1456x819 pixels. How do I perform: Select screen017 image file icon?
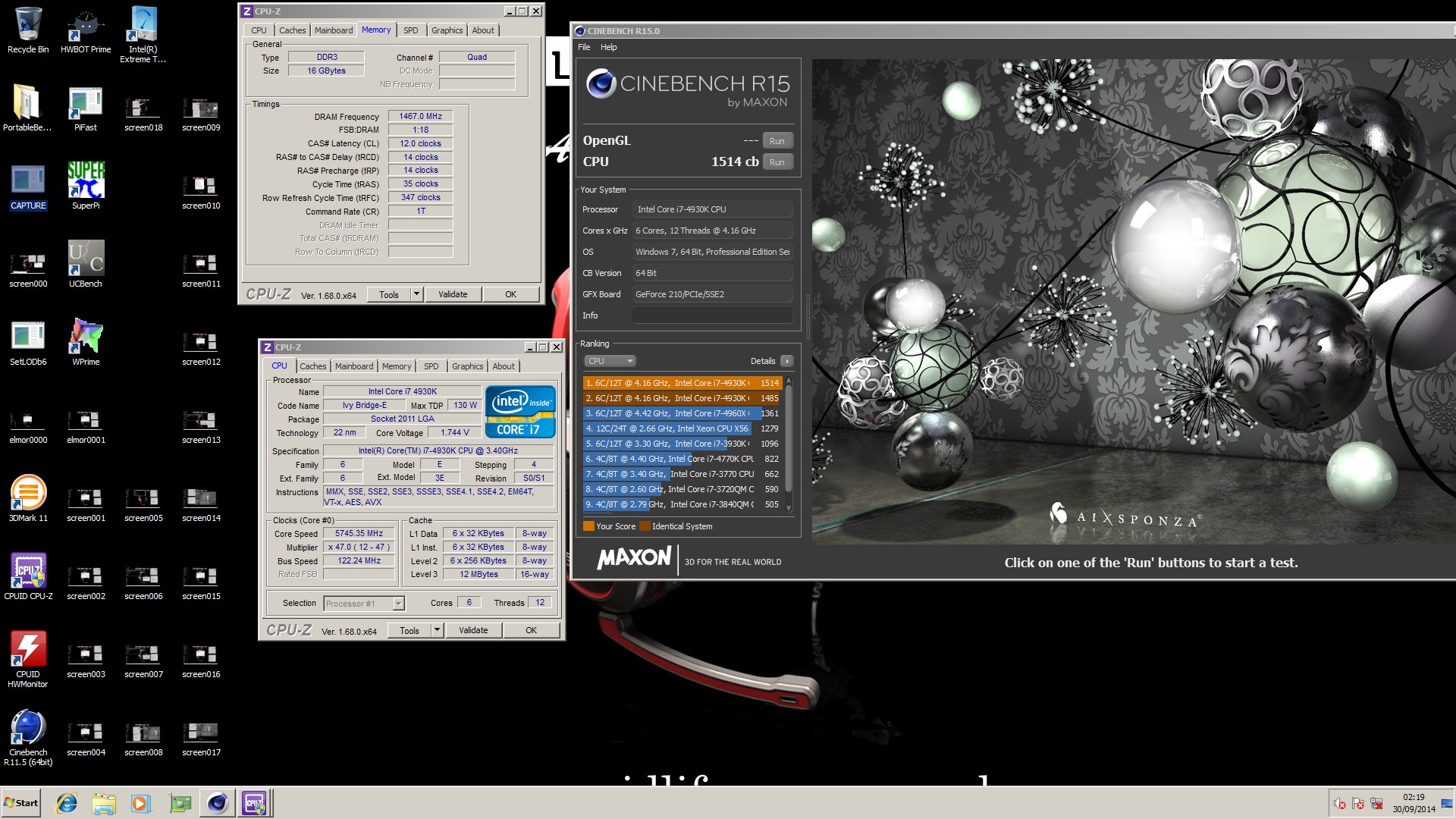coord(201,739)
